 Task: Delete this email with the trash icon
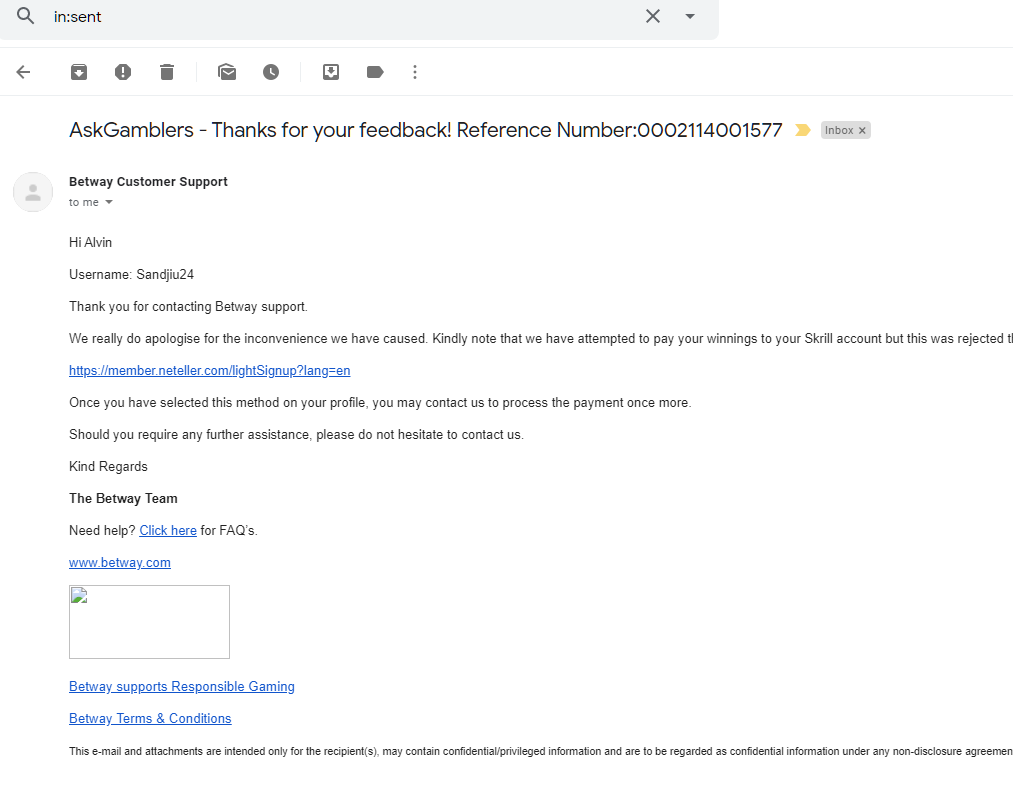click(167, 72)
